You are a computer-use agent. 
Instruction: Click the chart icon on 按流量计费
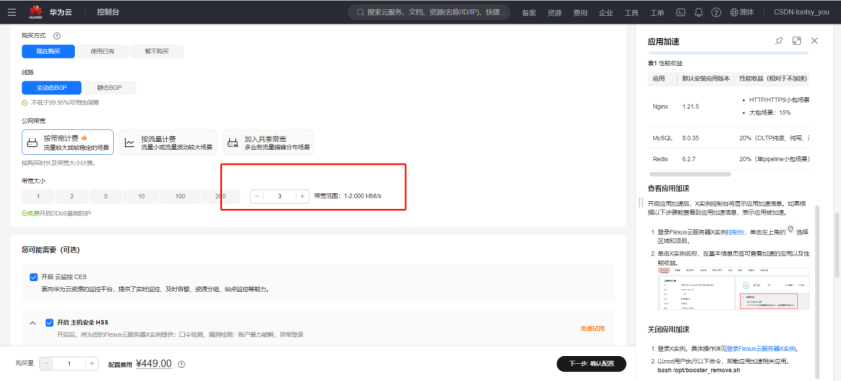(x=129, y=143)
